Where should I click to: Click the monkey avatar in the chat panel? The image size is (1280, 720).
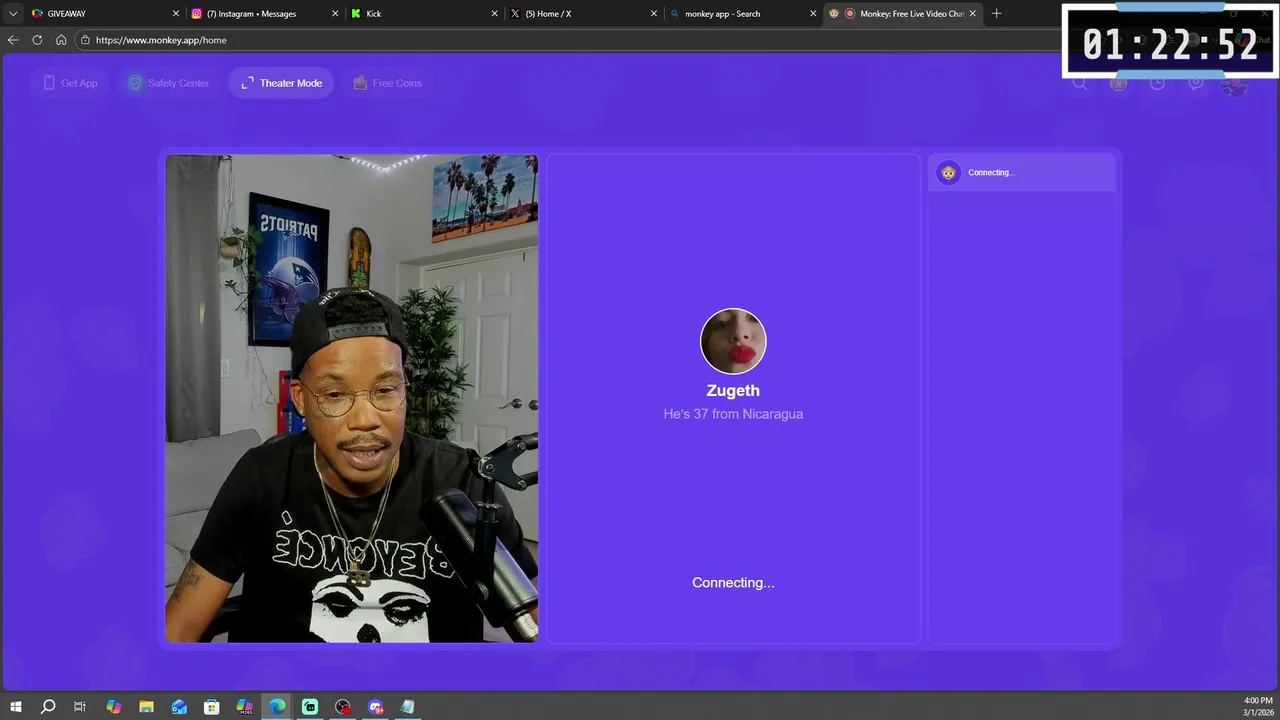[948, 173]
